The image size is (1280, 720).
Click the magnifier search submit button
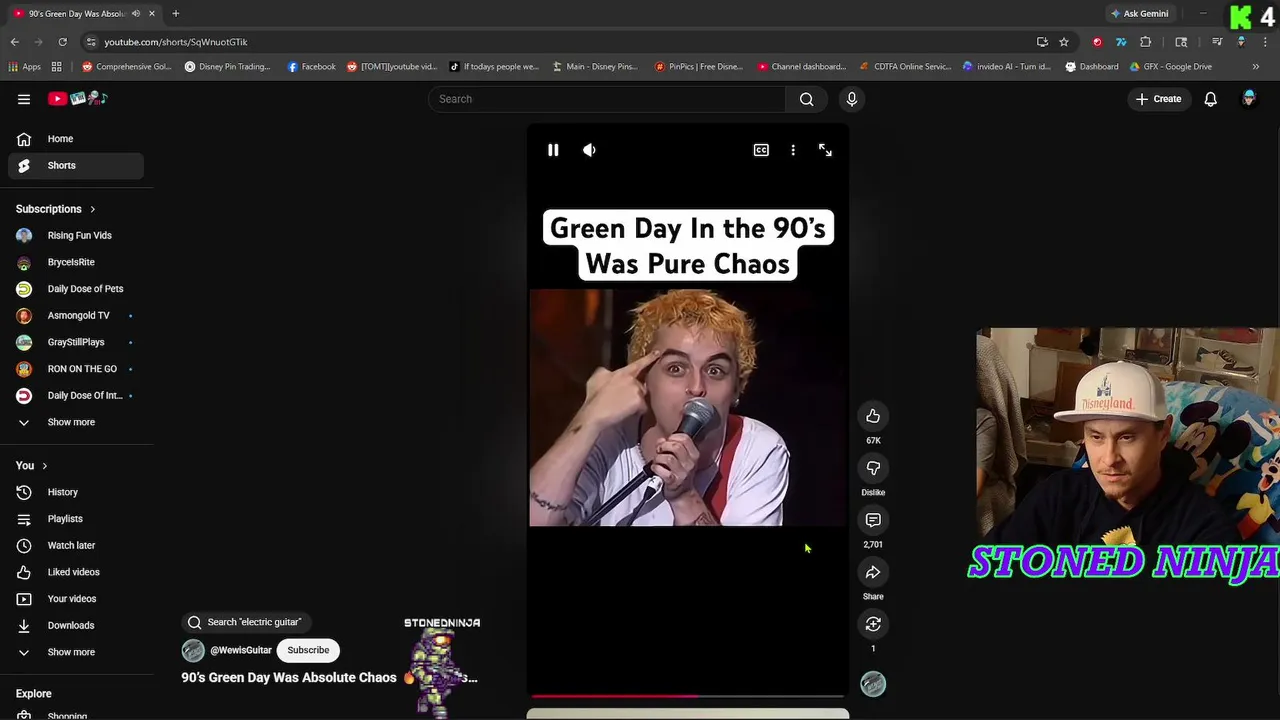807,99
